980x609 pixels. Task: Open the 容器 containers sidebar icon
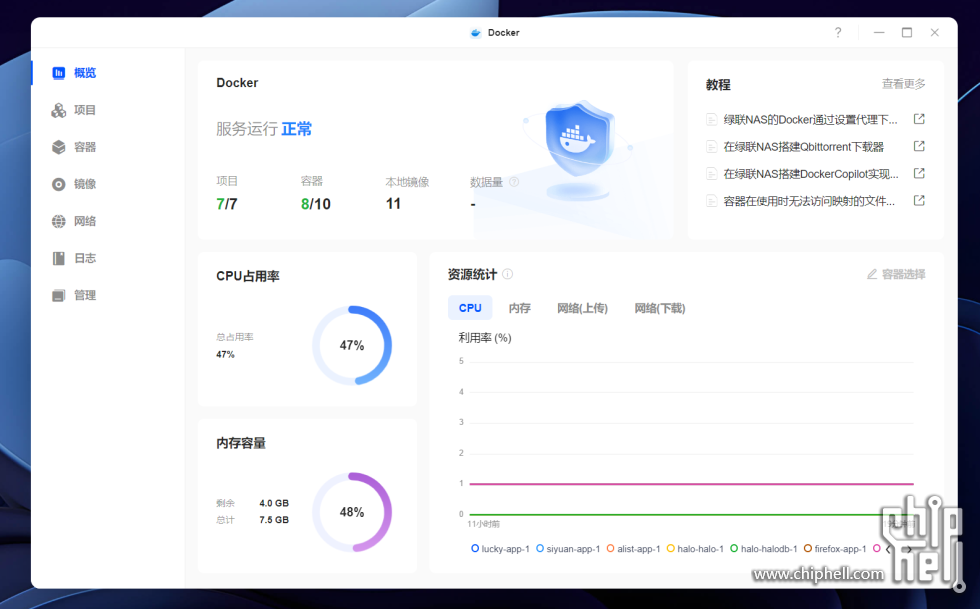[58, 148]
